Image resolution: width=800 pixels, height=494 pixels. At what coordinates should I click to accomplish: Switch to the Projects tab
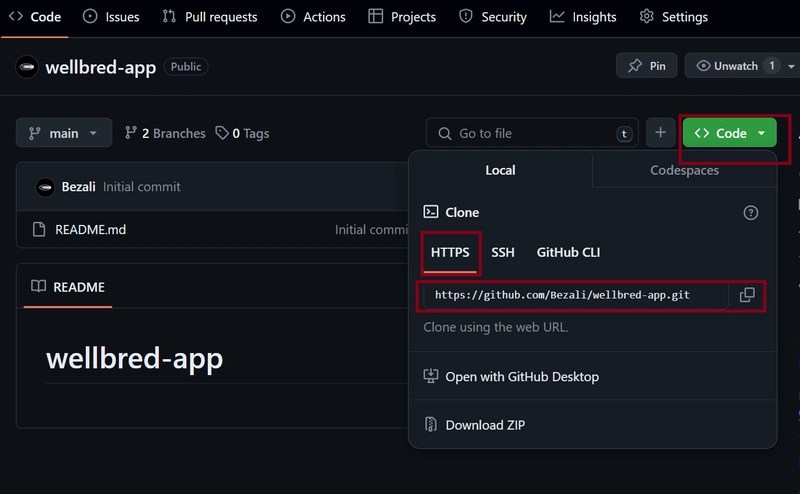pyautogui.click(x=402, y=17)
